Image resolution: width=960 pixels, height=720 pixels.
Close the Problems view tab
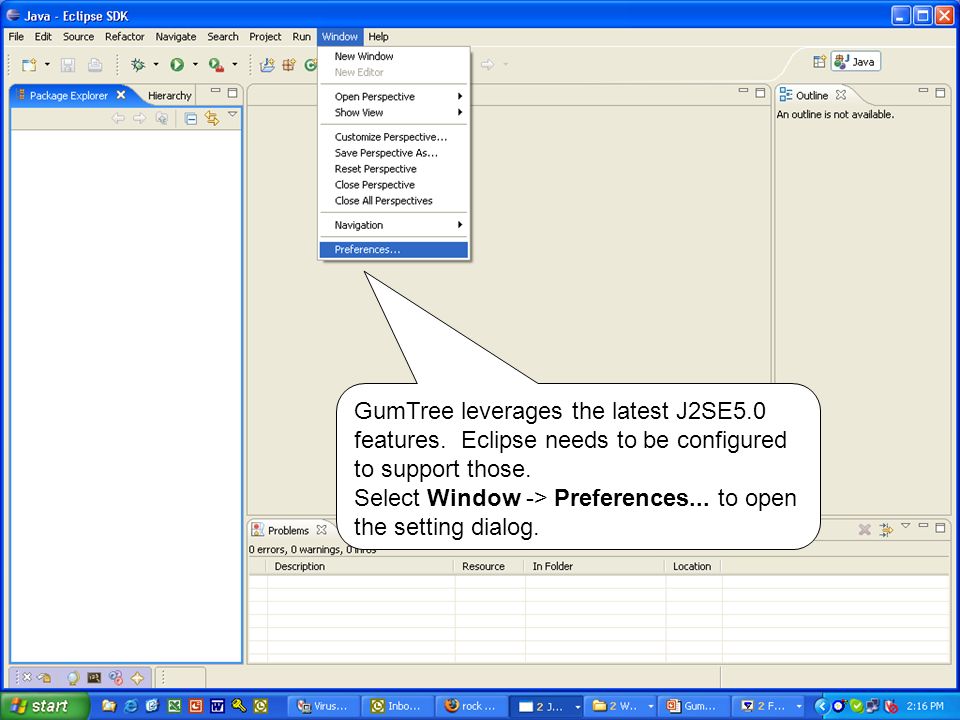[321, 530]
